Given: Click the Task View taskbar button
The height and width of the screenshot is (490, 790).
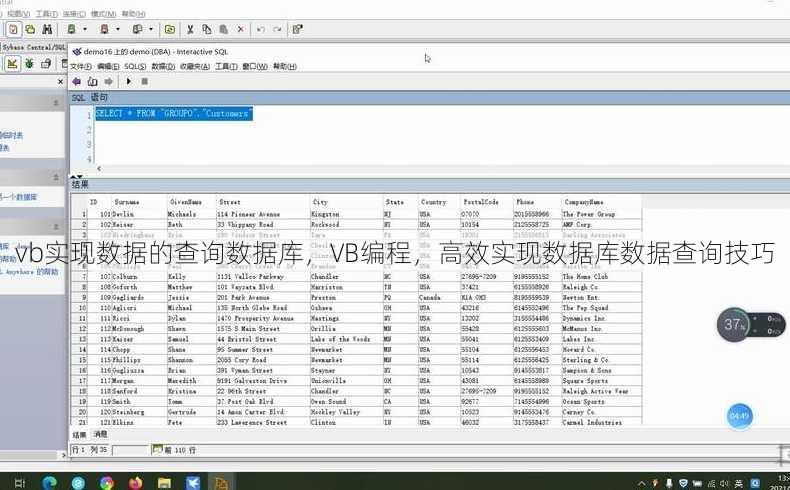Looking at the screenshot, I should [20, 483].
